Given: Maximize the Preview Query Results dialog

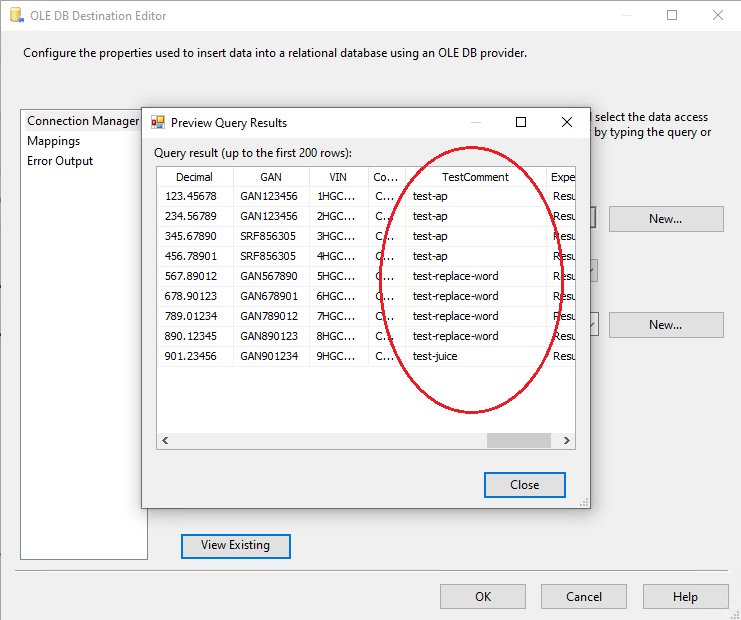Looking at the screenshot, I should coord(520,122).
